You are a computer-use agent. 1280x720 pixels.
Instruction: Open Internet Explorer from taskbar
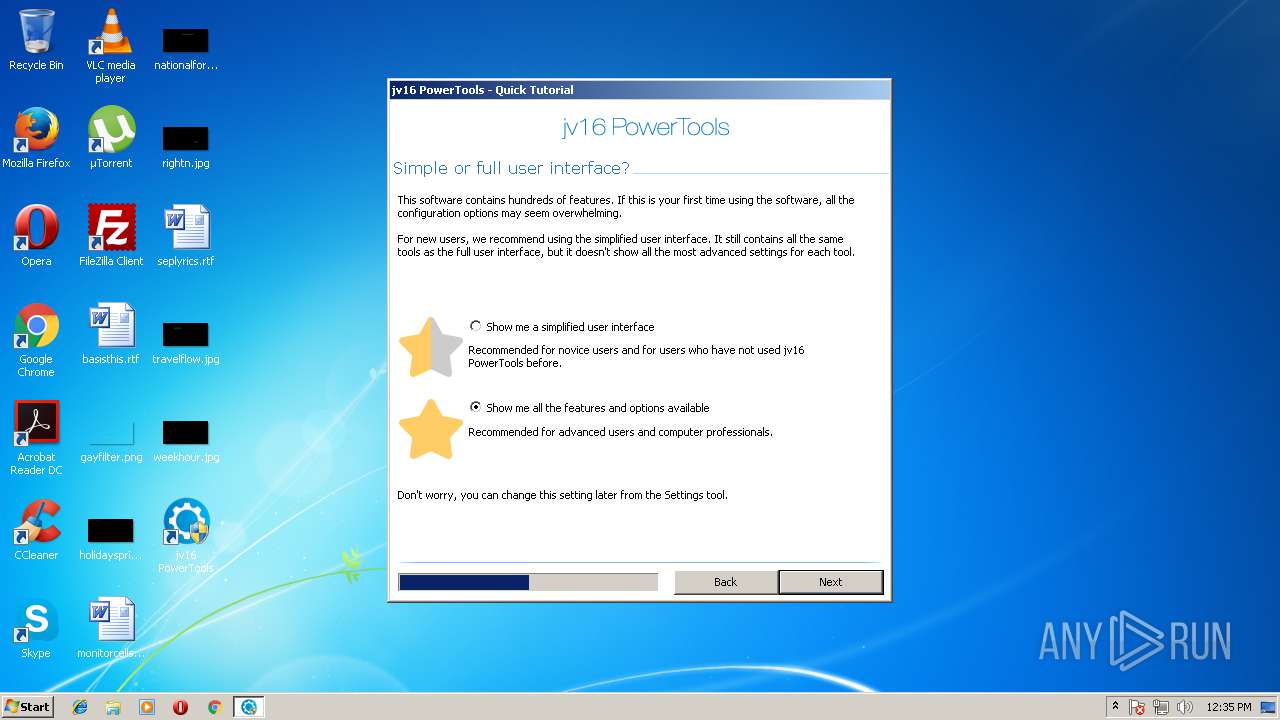80,707
